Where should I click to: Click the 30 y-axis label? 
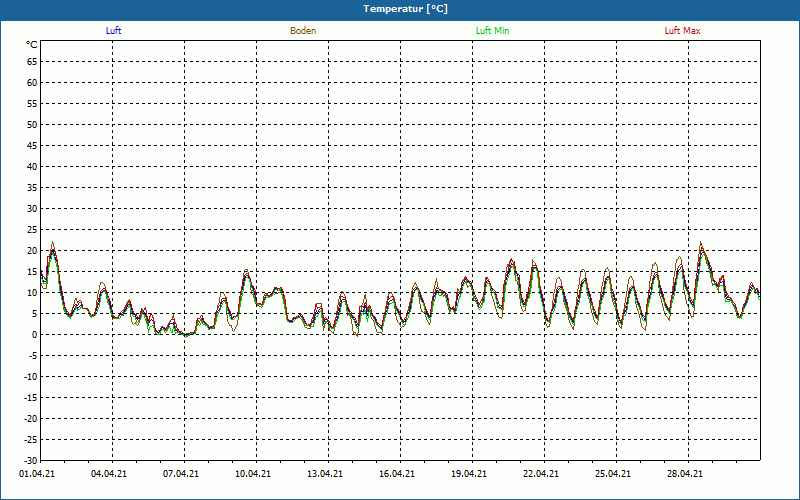32,209
